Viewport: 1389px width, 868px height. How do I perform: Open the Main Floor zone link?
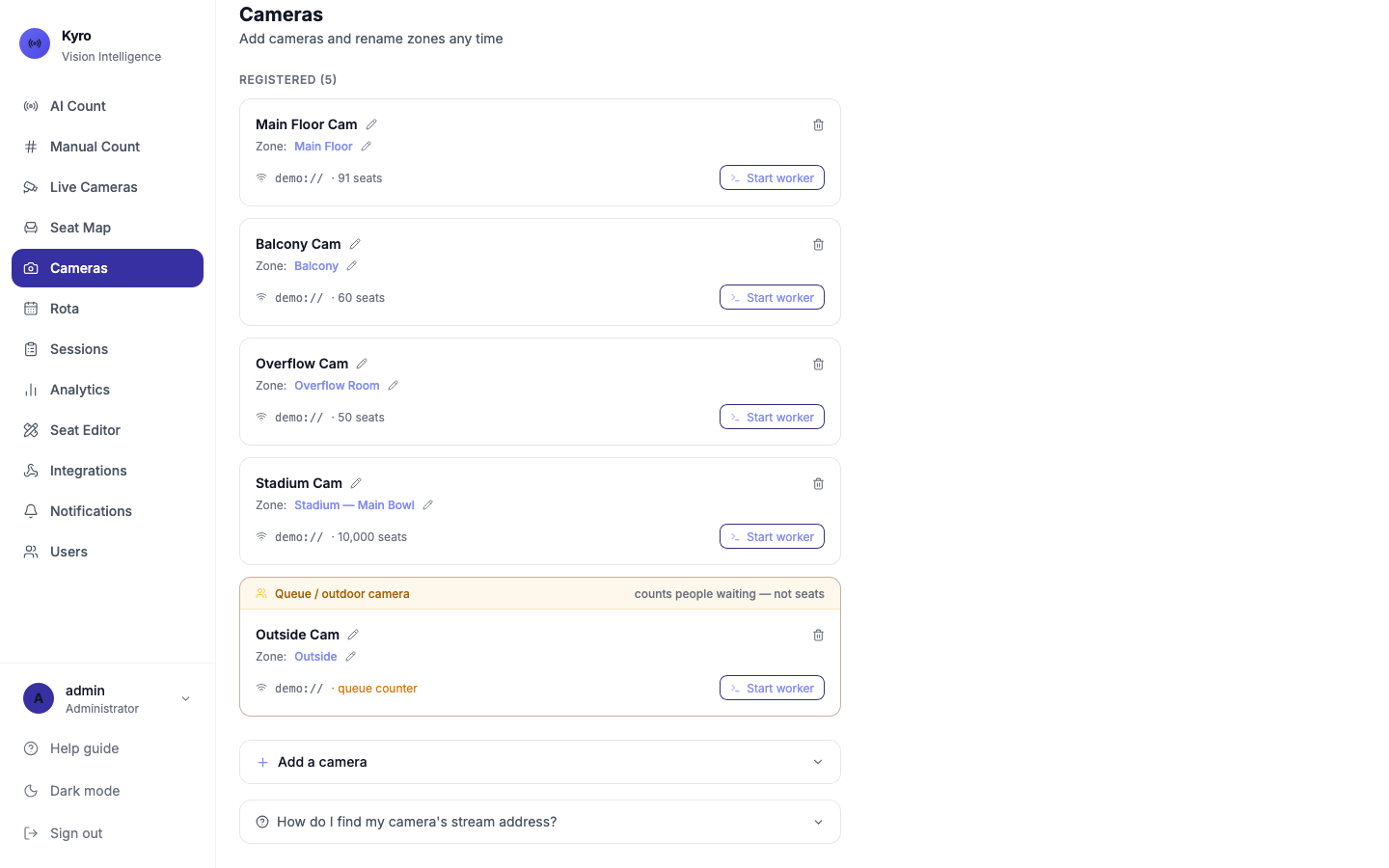[x=323, y=147]
